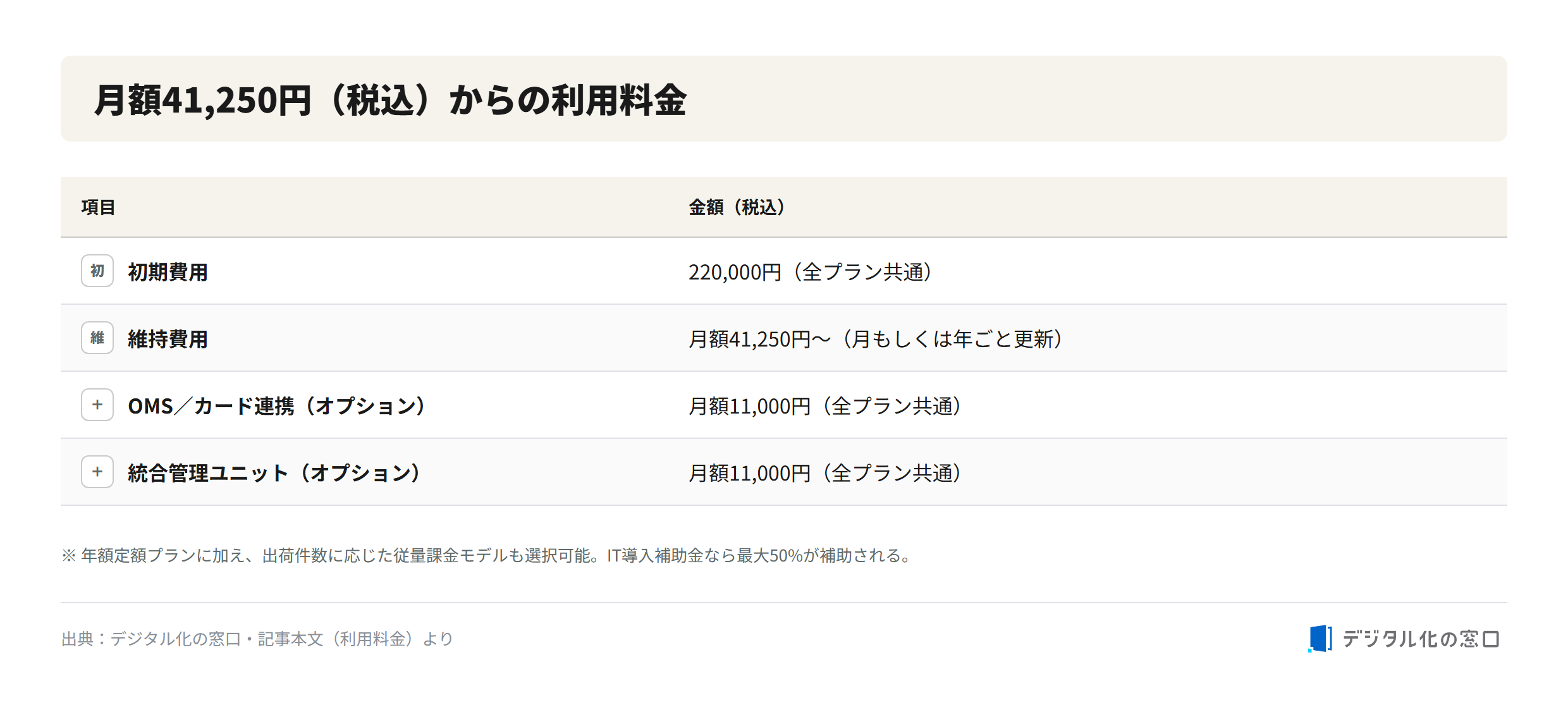Click the footnote about IT導入補助金
1568x712 pixels.
pos(487,555)
